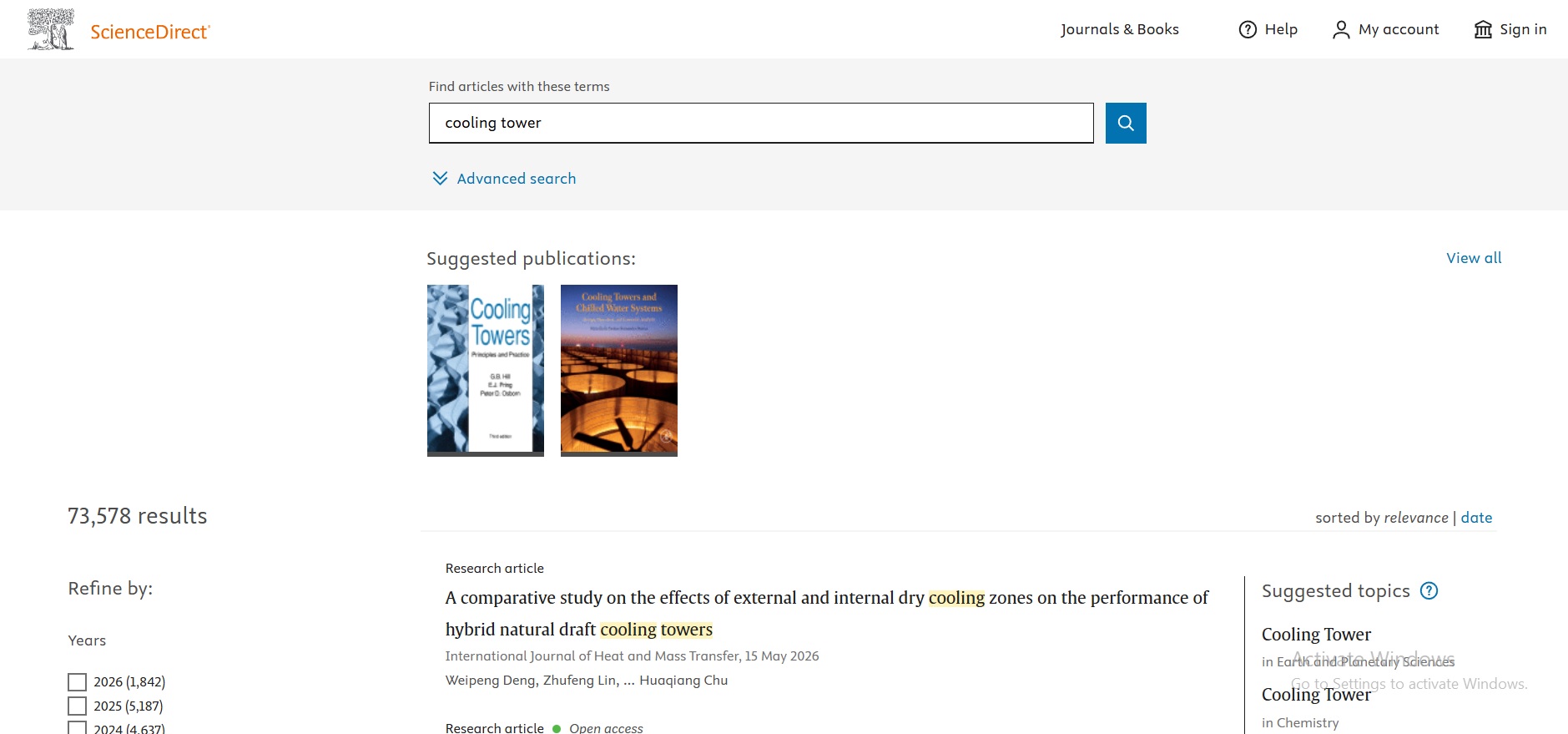Click into the cooling tower search field

click(759, 124)
